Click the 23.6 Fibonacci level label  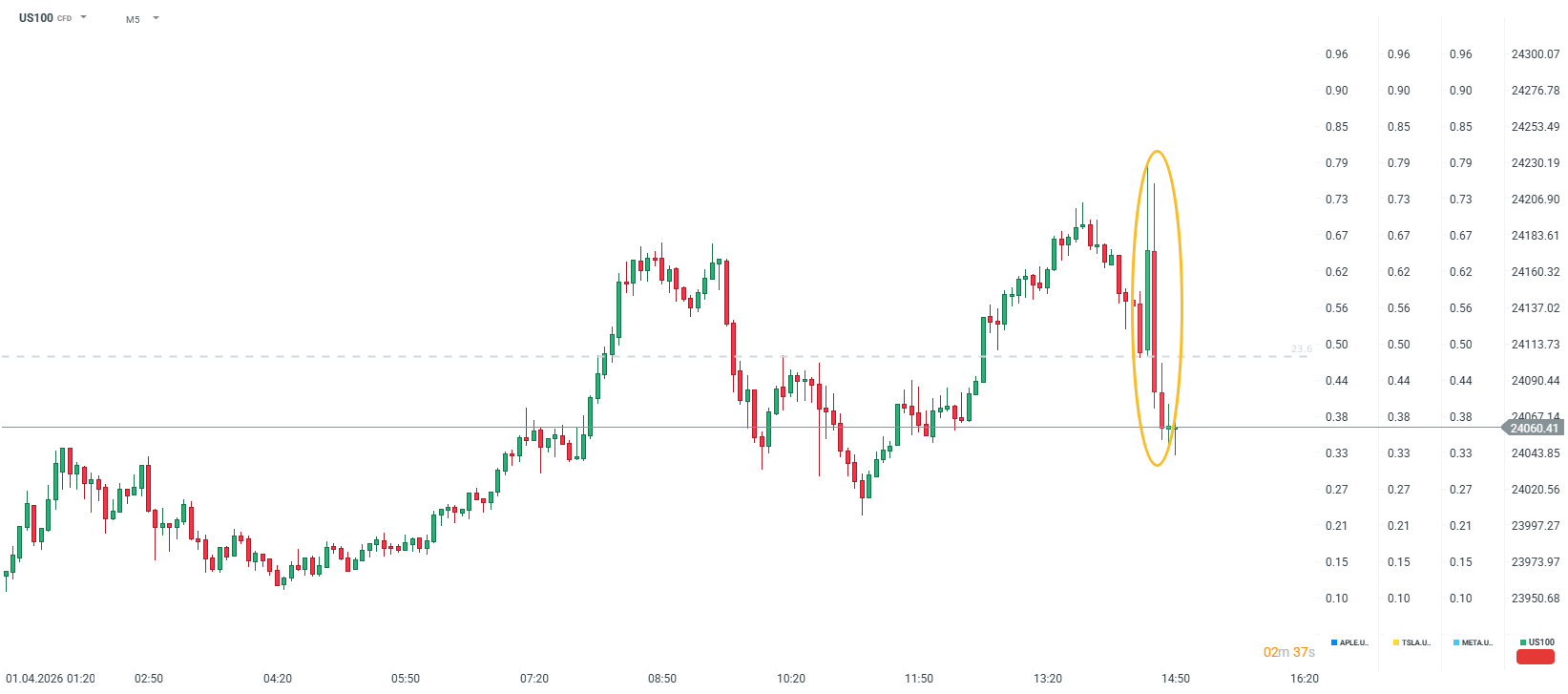pyautogui.click(x=1301, y=349)
